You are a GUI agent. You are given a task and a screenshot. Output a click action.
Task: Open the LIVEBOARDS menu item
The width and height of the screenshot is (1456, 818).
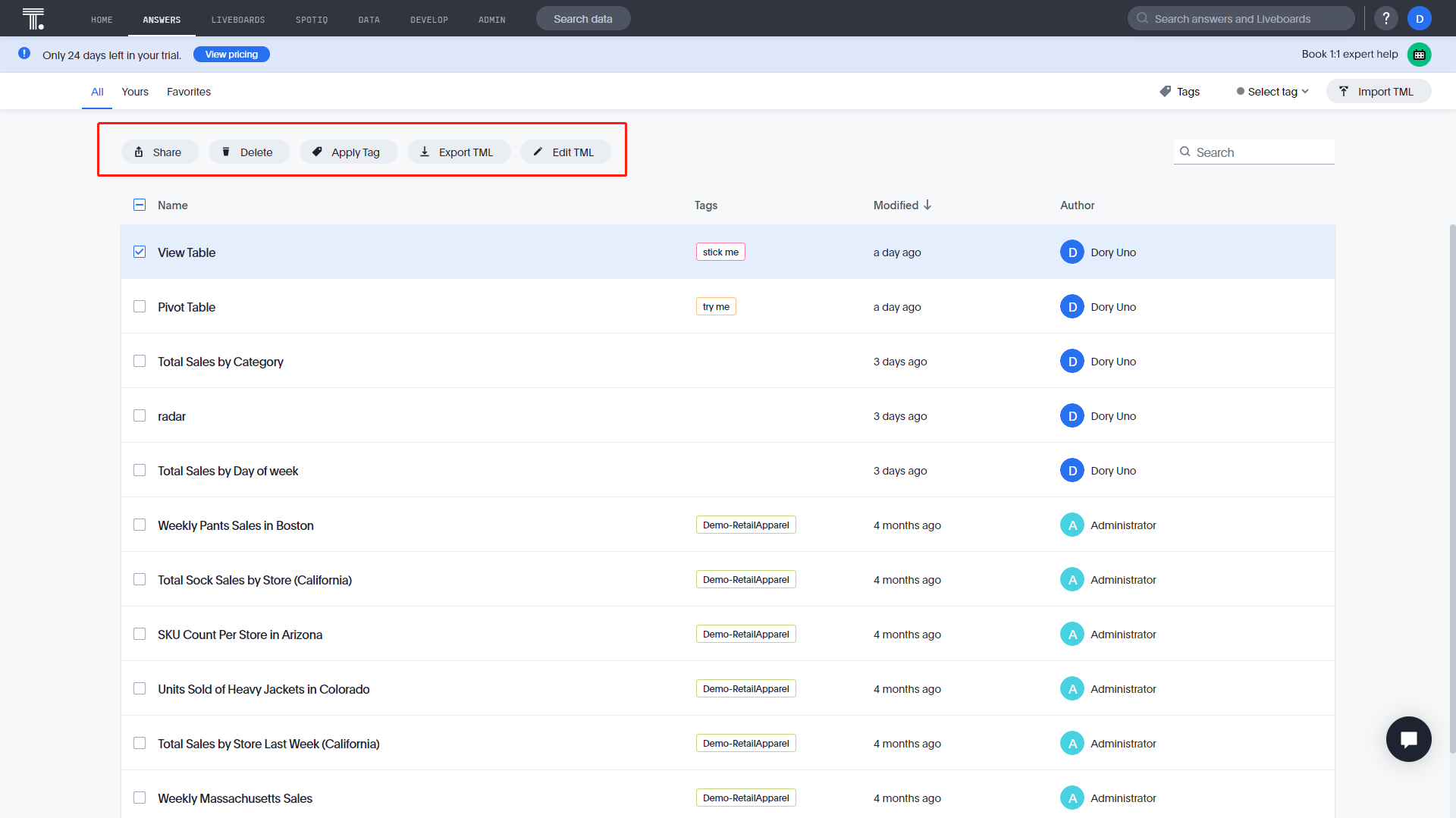pos(237,19)
